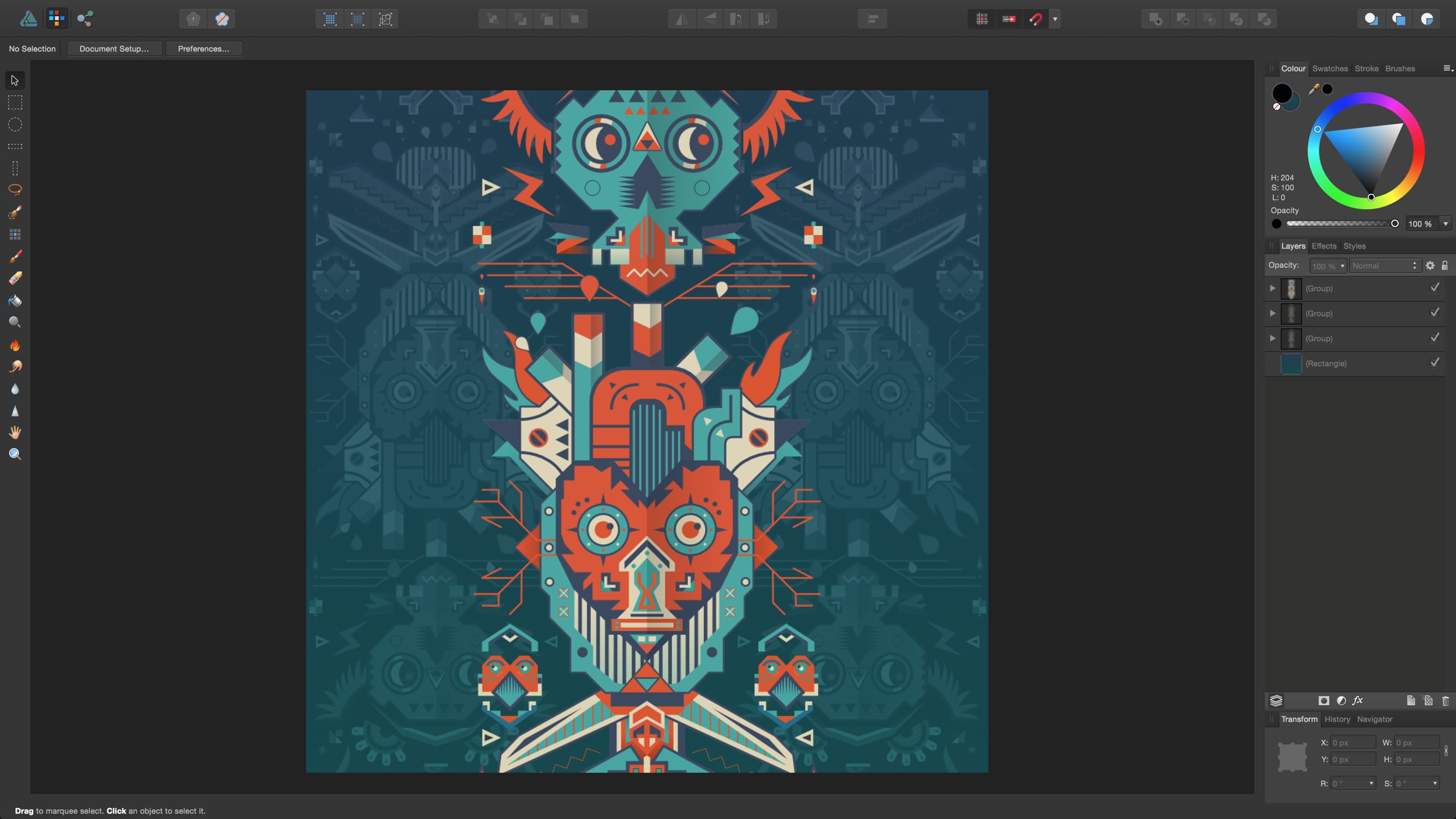Toggle visibility of the top Group layer
Image resolution: width=1456 pixels, height=819 pixels.
pos(1435,288)
